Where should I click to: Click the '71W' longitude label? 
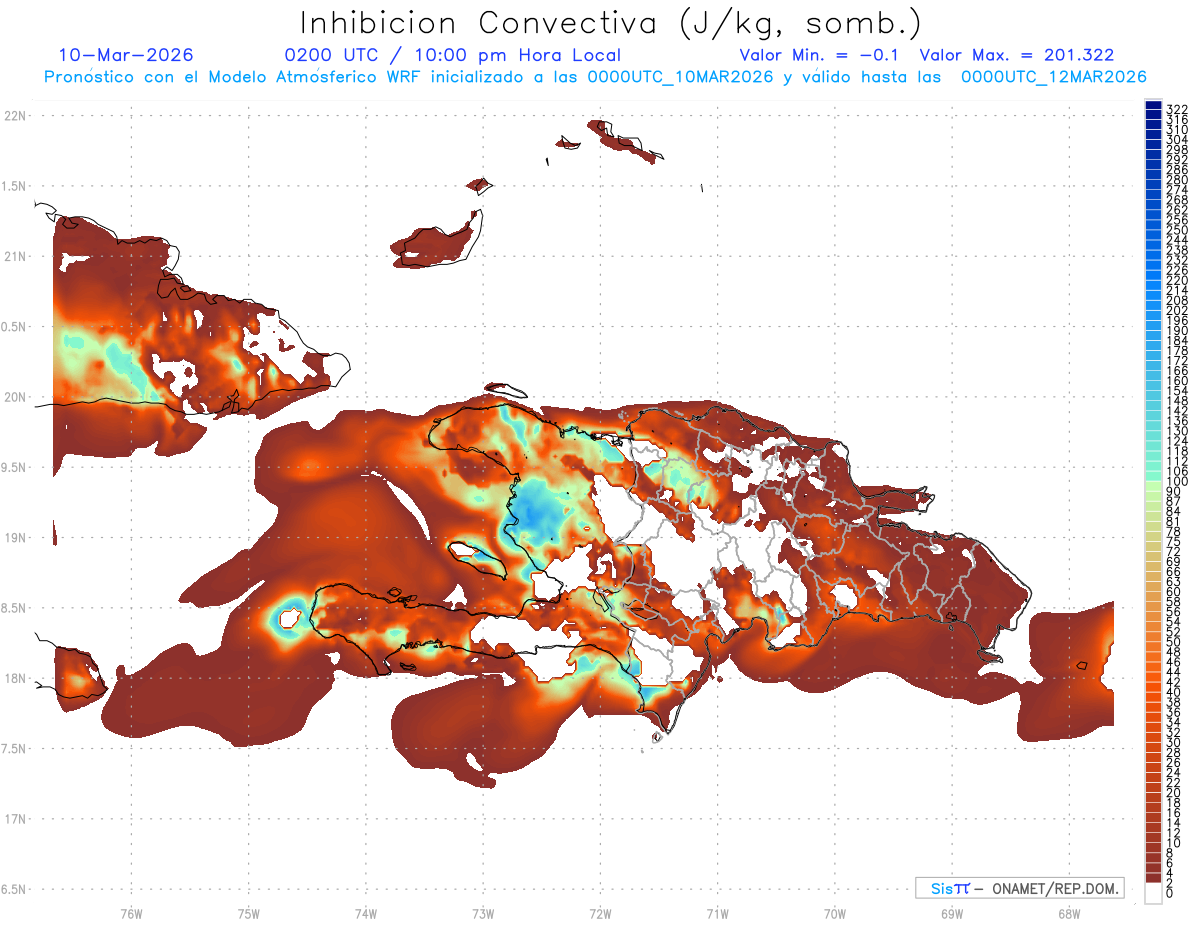[717, 913]
